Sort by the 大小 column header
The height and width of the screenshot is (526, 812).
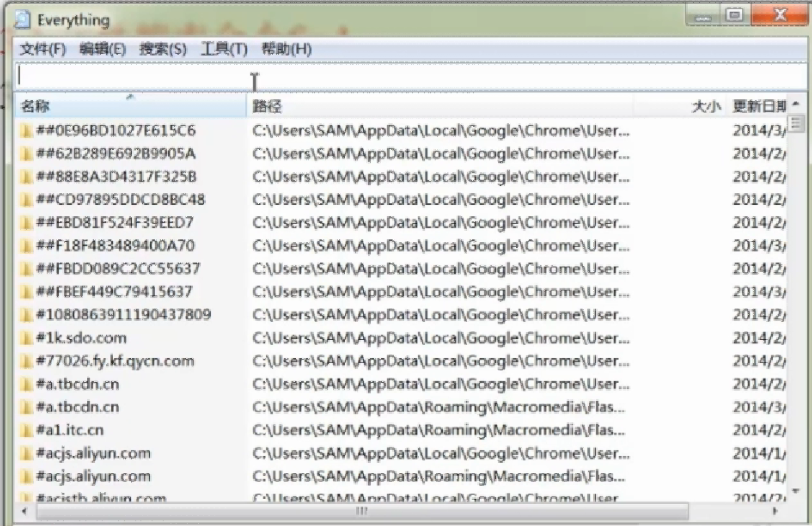point(680,106)
